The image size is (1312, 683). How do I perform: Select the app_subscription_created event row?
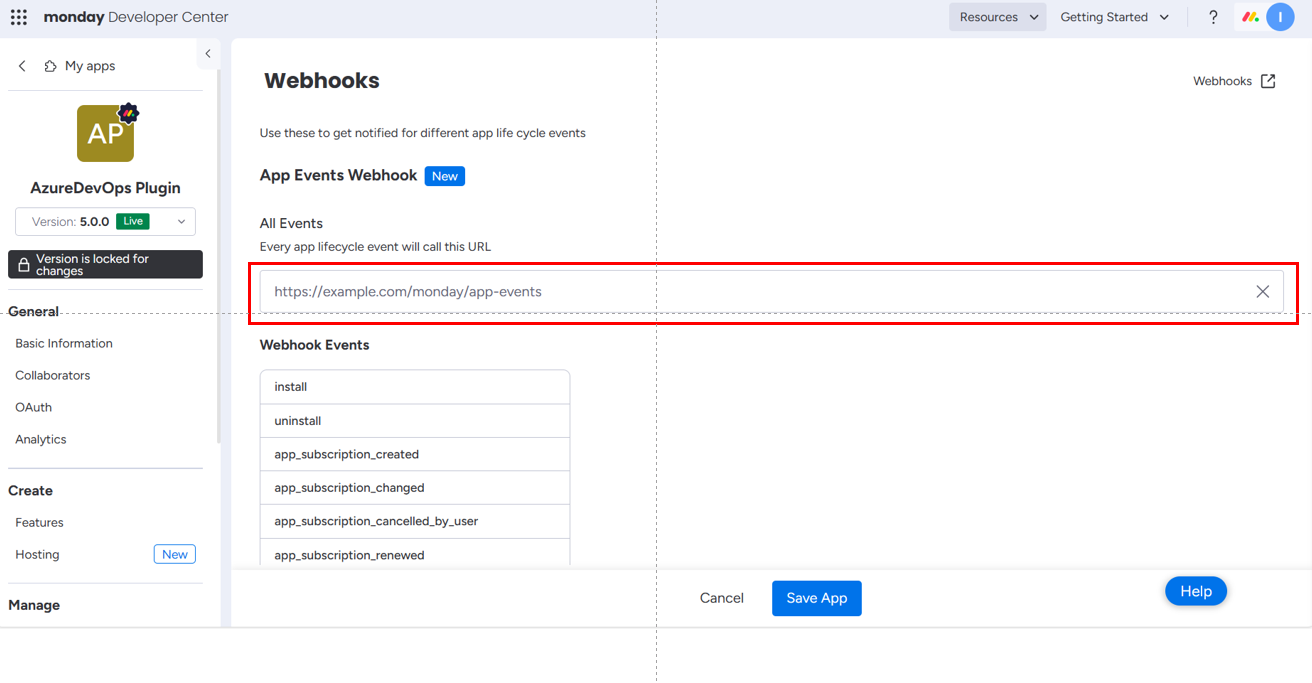pos(415,454)
